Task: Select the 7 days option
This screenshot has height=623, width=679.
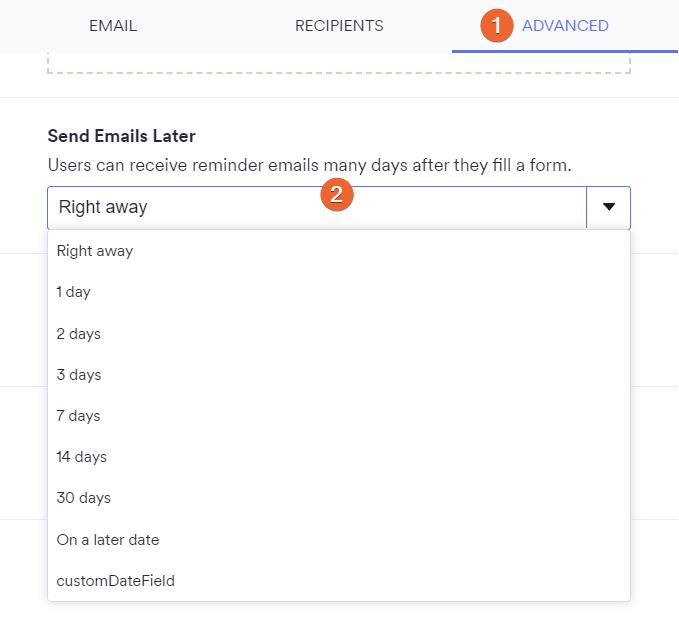Action: coord(79,416)
